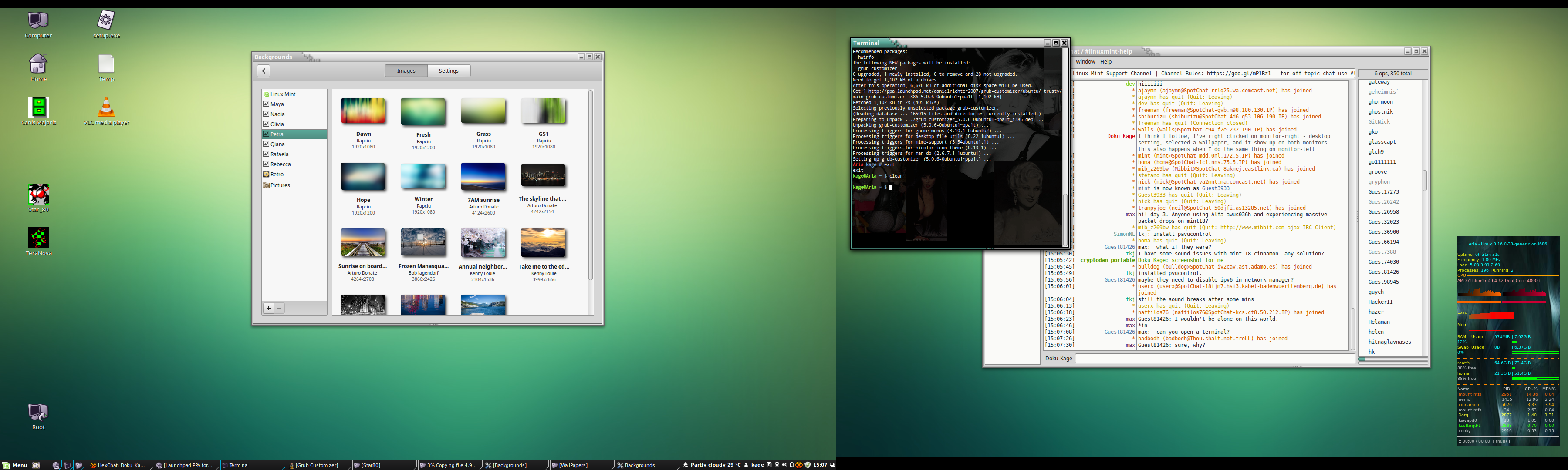This screenshot has width=1568, height=470.
Task: Open user applet labeled kage
Action: tap(754, 465)
